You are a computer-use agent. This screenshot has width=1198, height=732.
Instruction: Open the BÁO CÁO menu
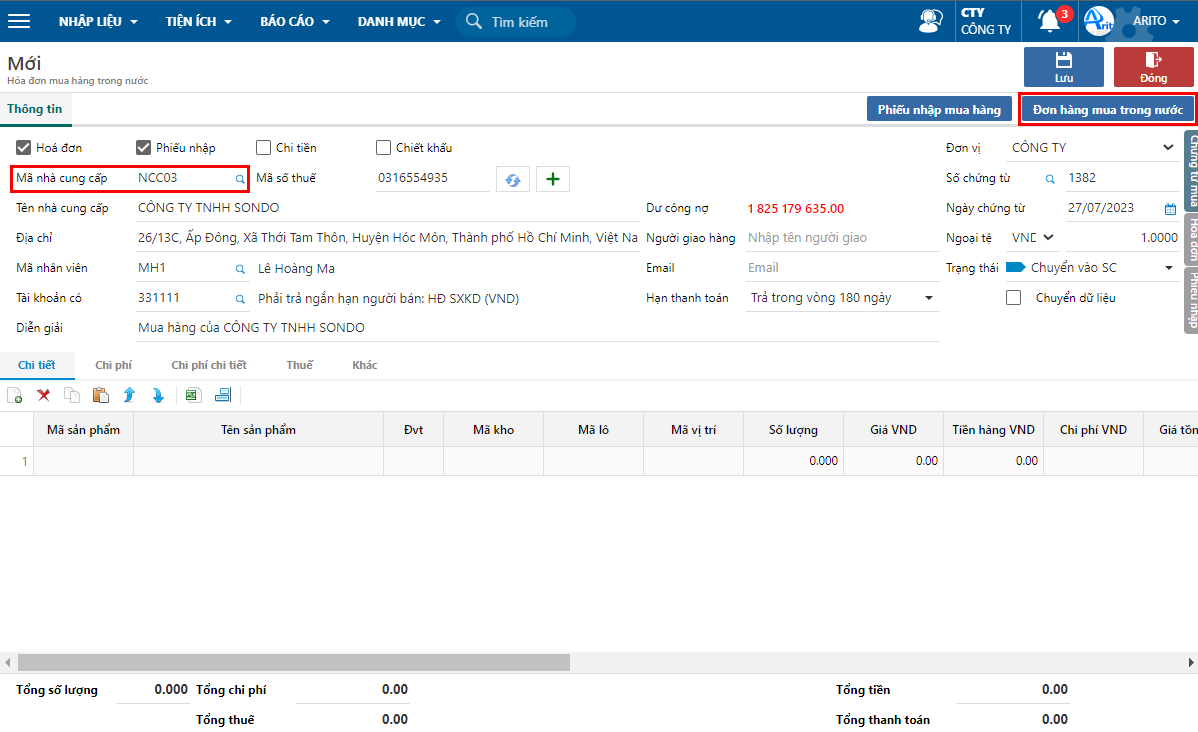(x=295, y=21)
